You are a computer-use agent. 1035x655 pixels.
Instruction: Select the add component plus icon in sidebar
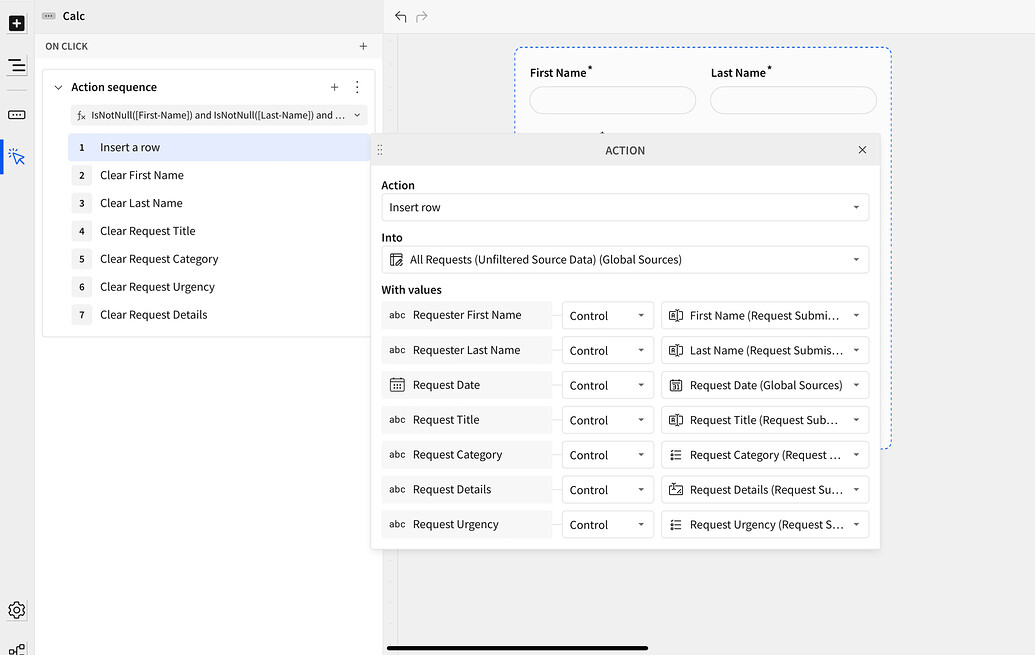point(16,23)
